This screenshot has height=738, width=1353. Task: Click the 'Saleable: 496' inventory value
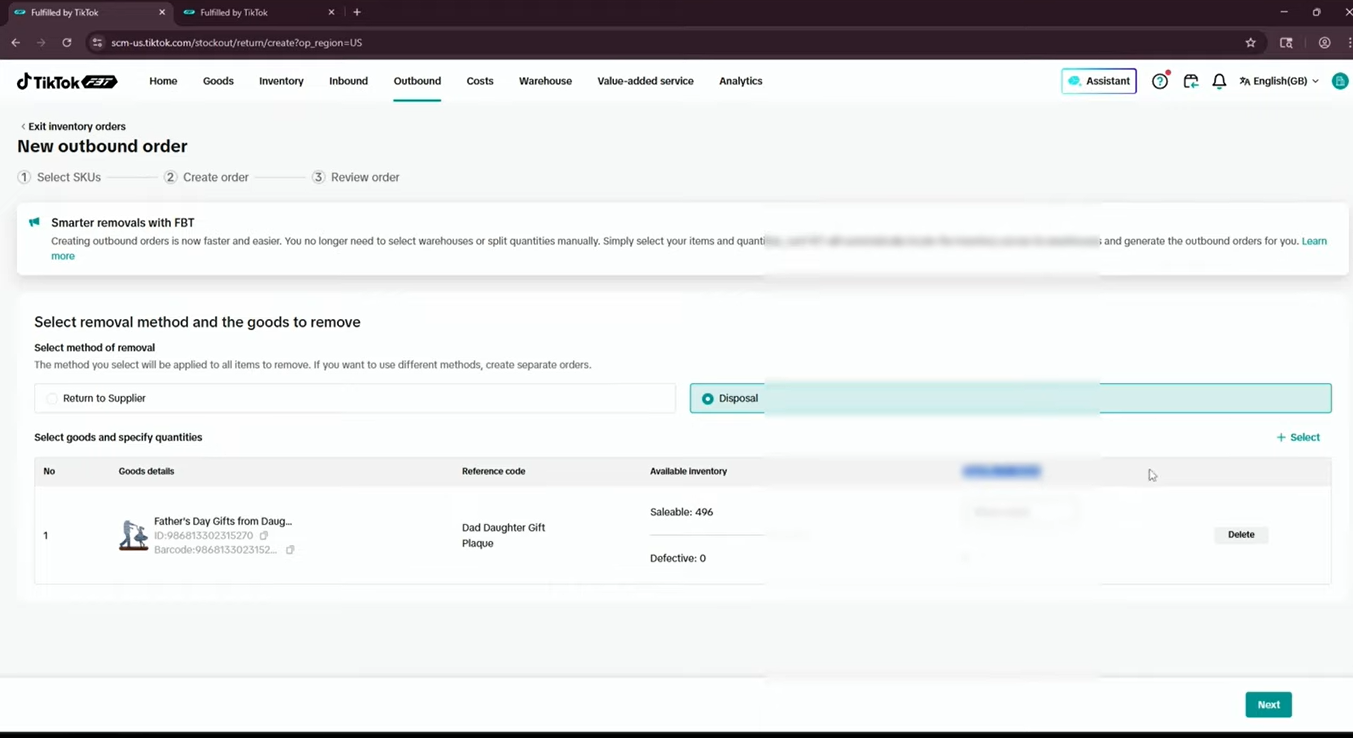[681, 512]
